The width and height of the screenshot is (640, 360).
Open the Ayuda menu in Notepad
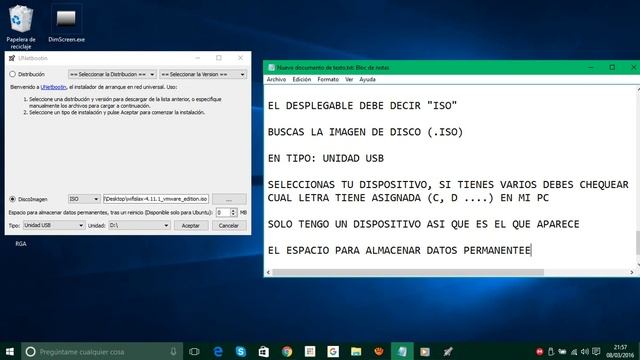point(367,80)
